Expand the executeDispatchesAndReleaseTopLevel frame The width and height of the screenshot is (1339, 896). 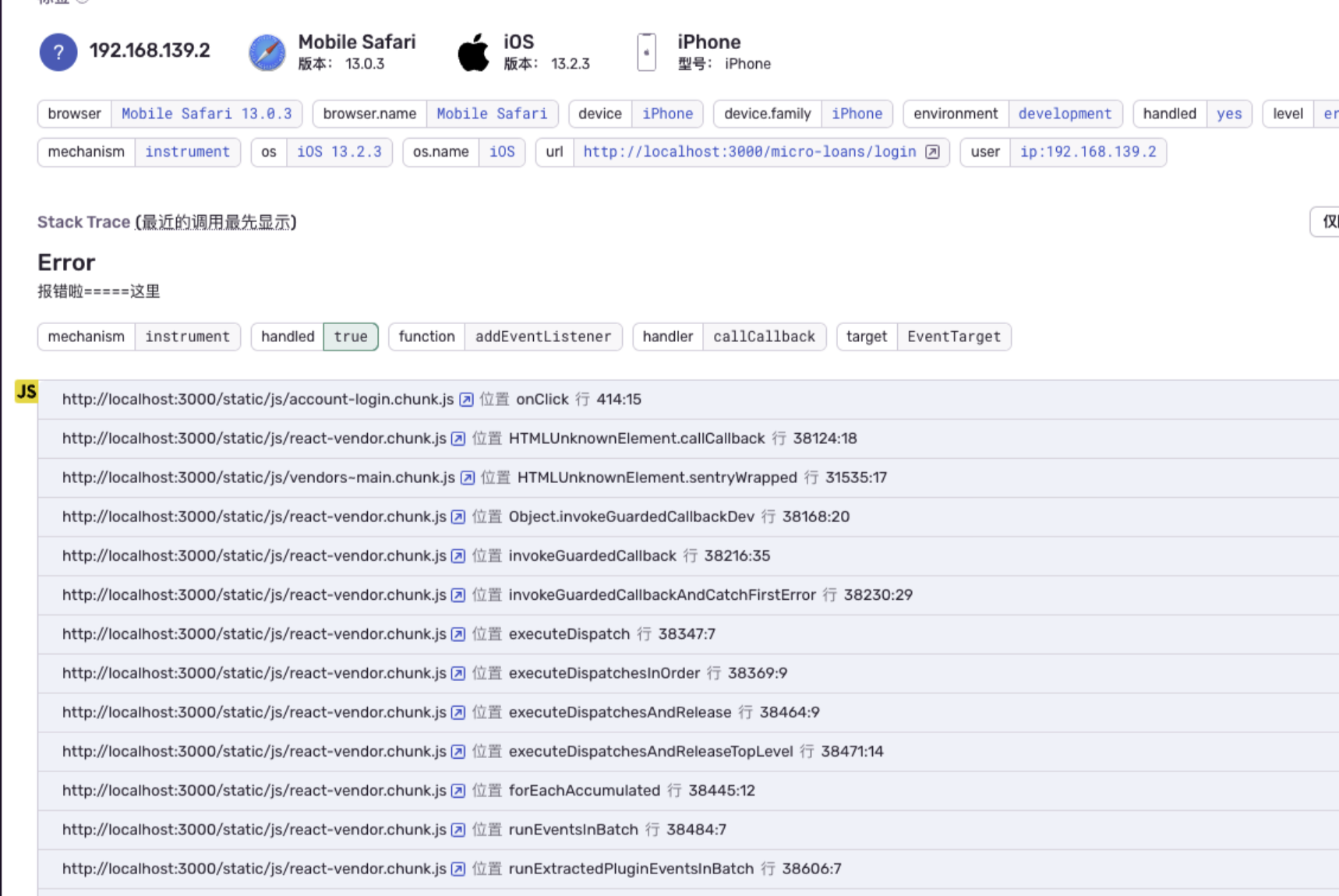coord(688,751)
